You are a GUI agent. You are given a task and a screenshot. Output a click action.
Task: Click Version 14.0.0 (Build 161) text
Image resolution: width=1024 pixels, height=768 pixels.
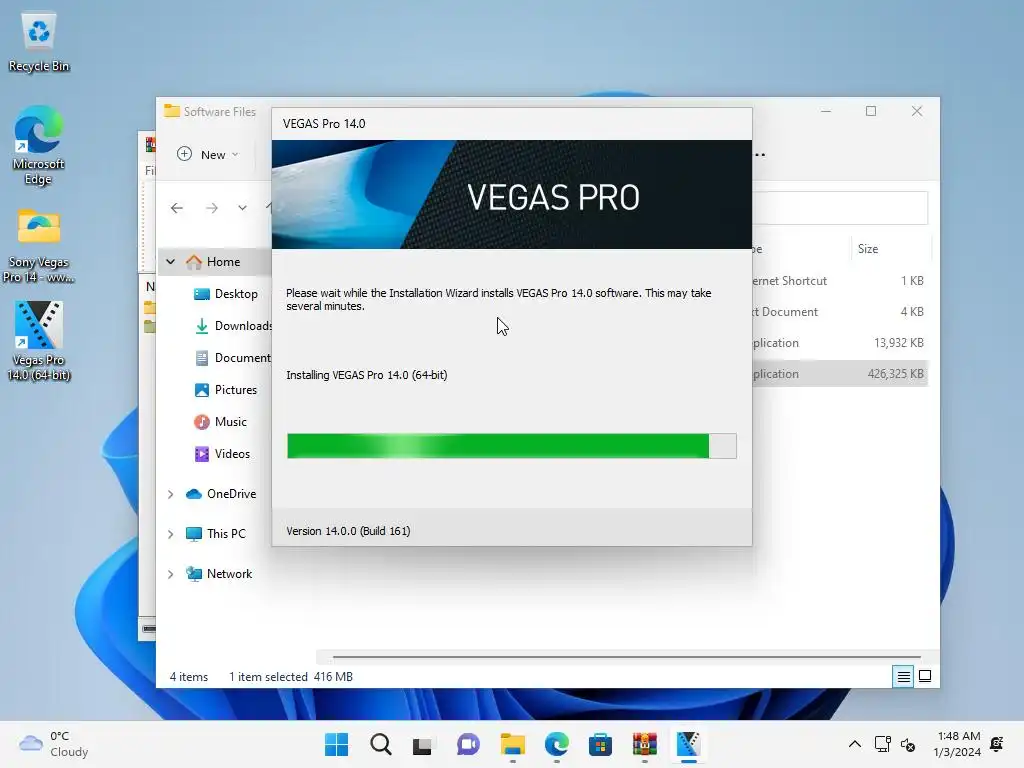tap(348, 531)
